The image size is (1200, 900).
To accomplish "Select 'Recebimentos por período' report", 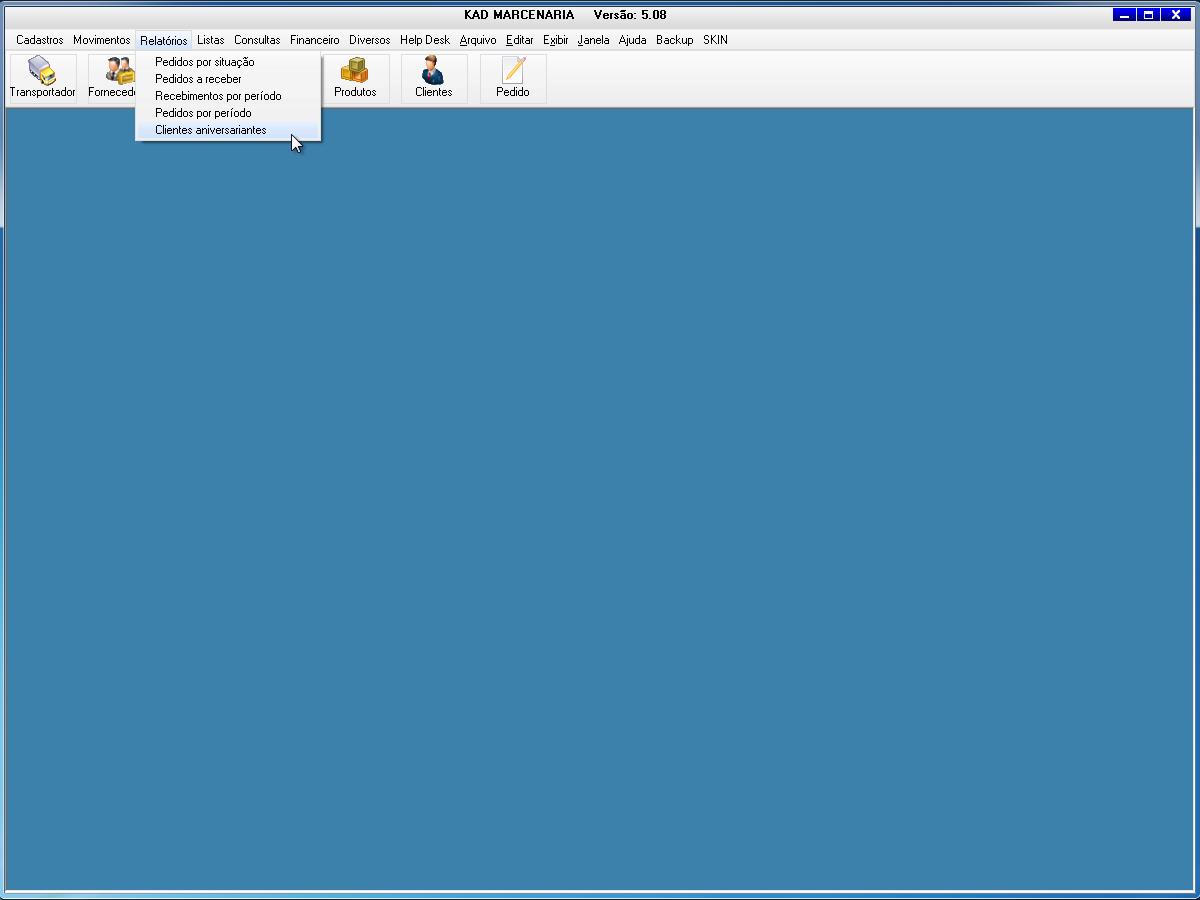I will pos(218,96).
